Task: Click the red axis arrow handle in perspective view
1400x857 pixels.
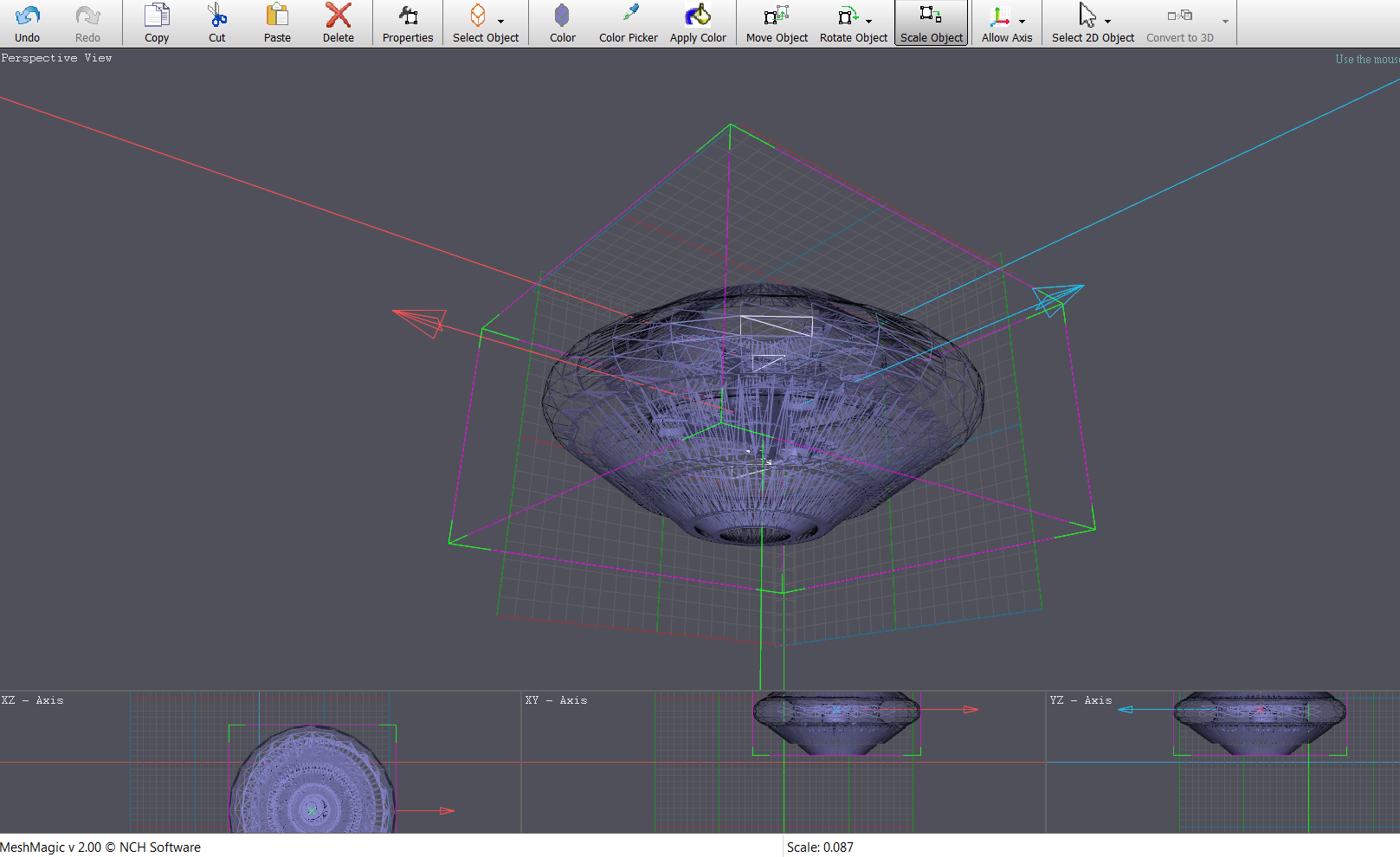Action: pos(421,322)
